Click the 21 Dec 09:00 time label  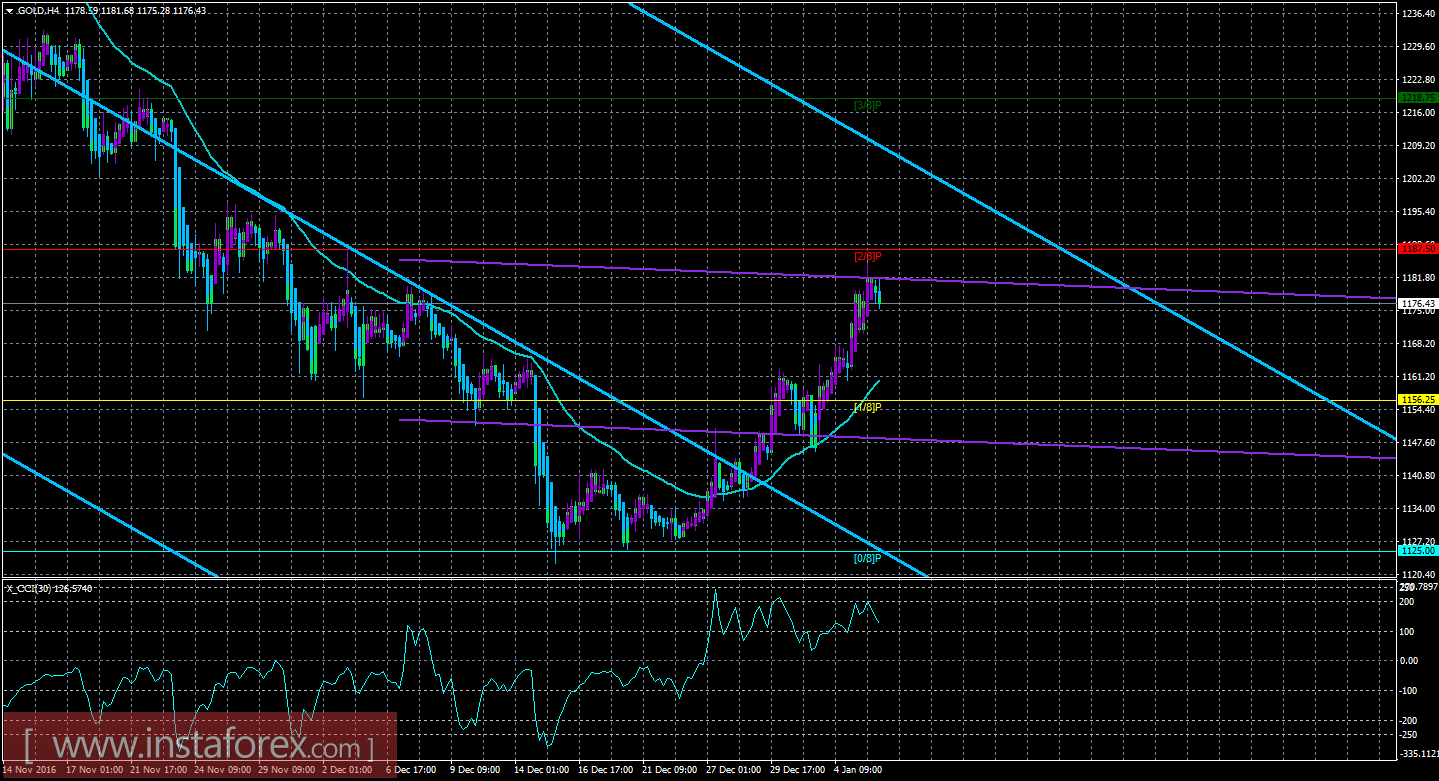(669, 771)
